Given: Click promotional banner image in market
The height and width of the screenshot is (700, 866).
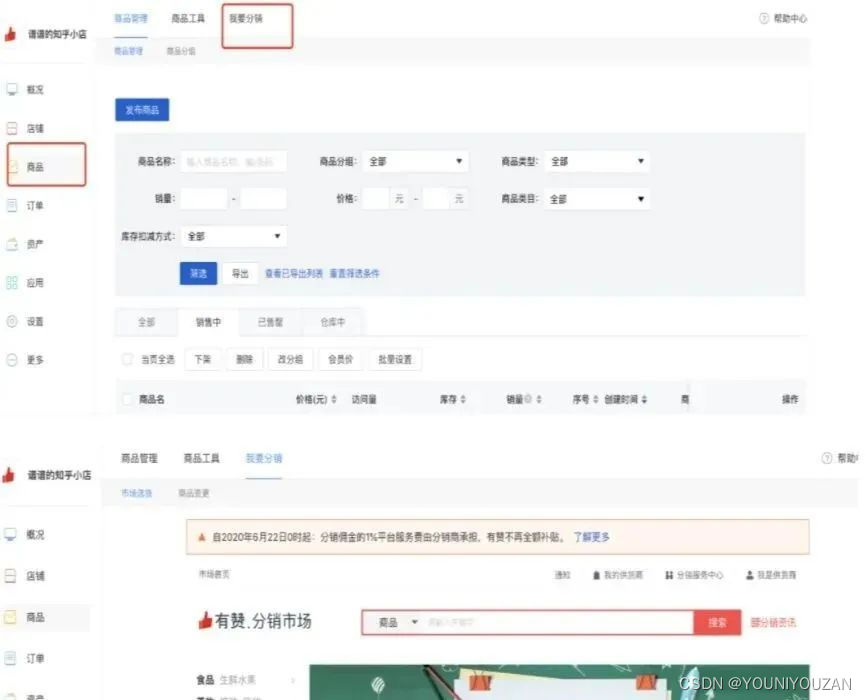Looking at the screenshot, I should [559, 682].
